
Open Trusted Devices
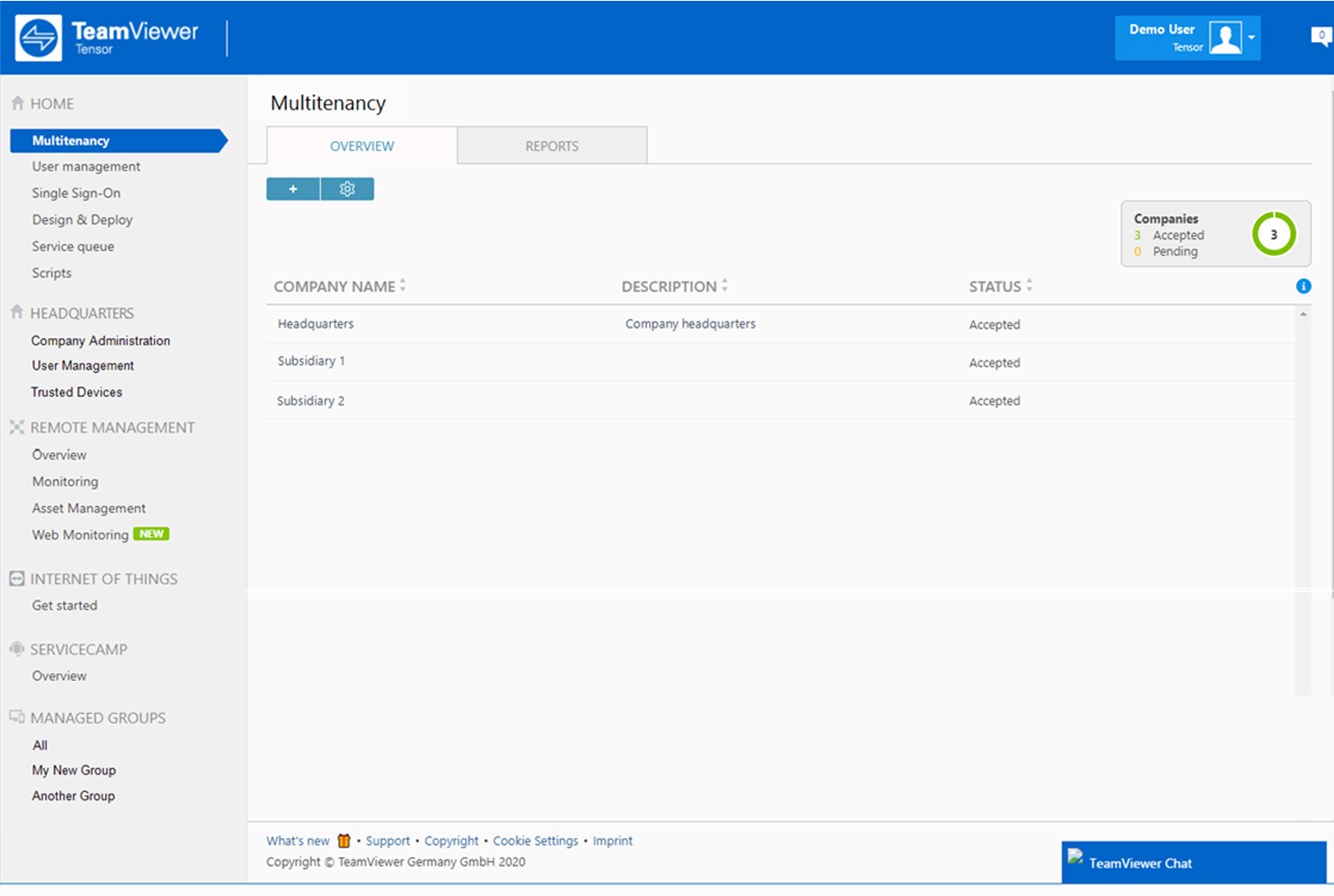pyautogui.click(x=77, y=392)
